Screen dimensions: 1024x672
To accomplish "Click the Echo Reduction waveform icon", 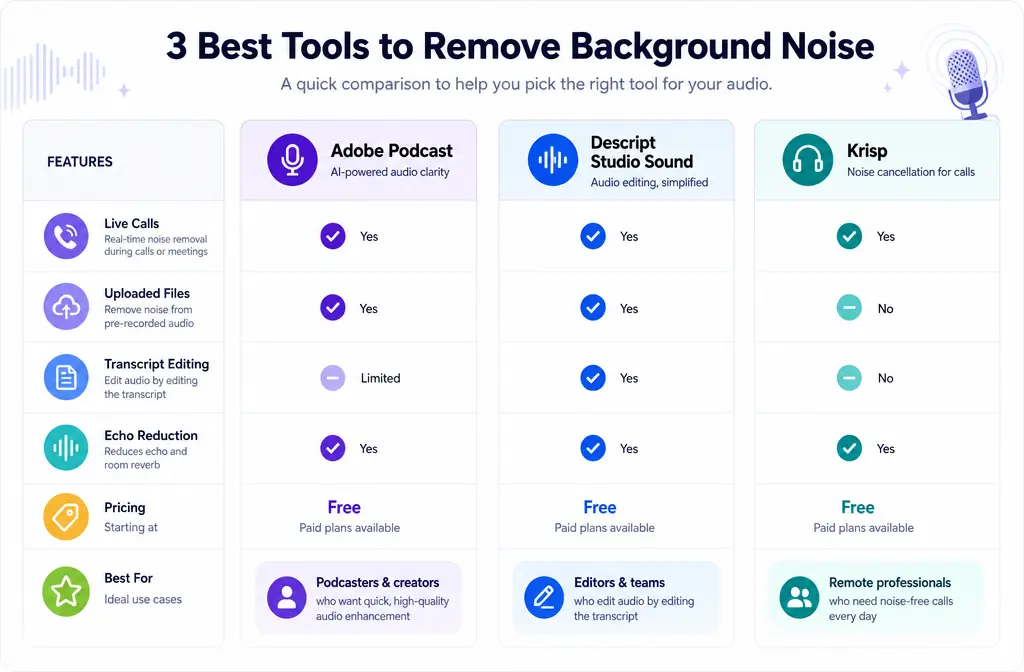I will pyautogui.click(x=66, y=447).
